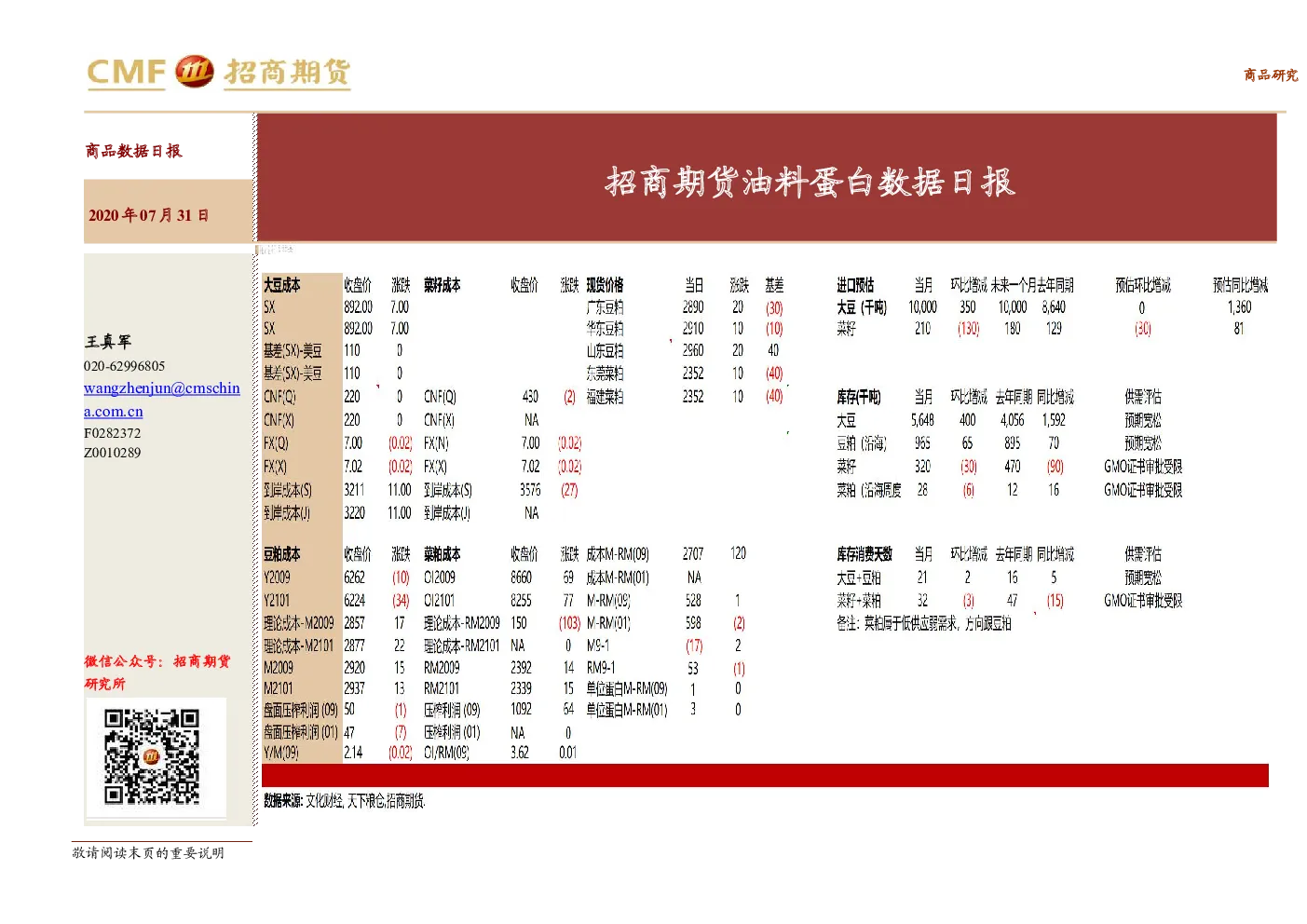The height and width of the screenshot is (924, 1307).
Task: Click the 豆粕成本 table header
Action: coord(282,554)
